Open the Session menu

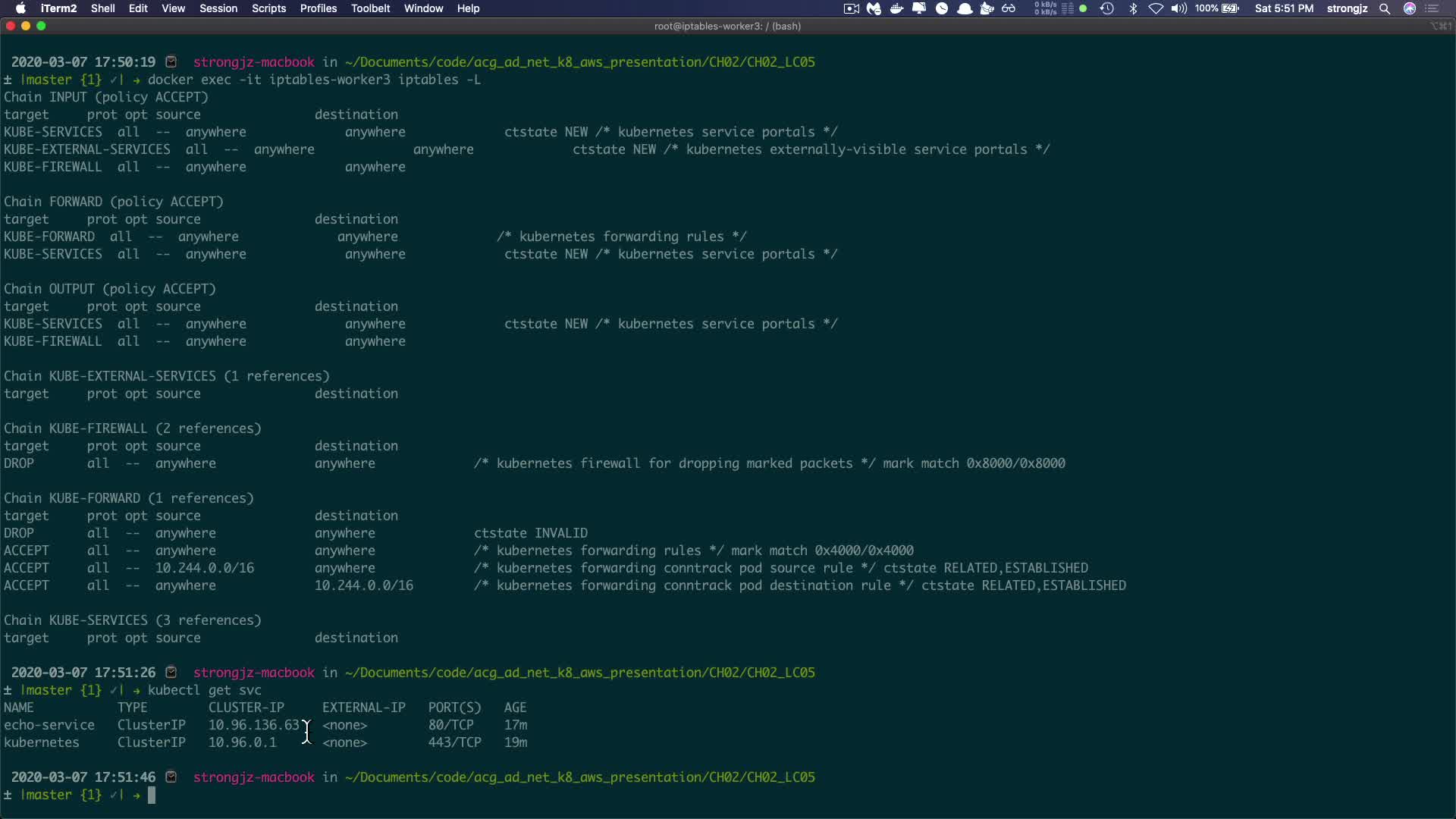click(x=218, y=8)
